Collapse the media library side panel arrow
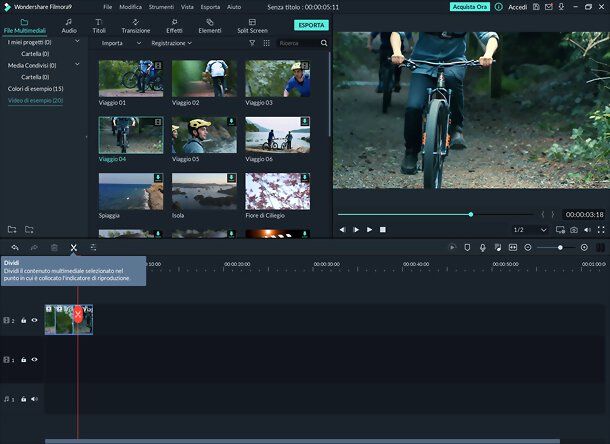The height and width of the screenshot is (444, 610). 86,137
